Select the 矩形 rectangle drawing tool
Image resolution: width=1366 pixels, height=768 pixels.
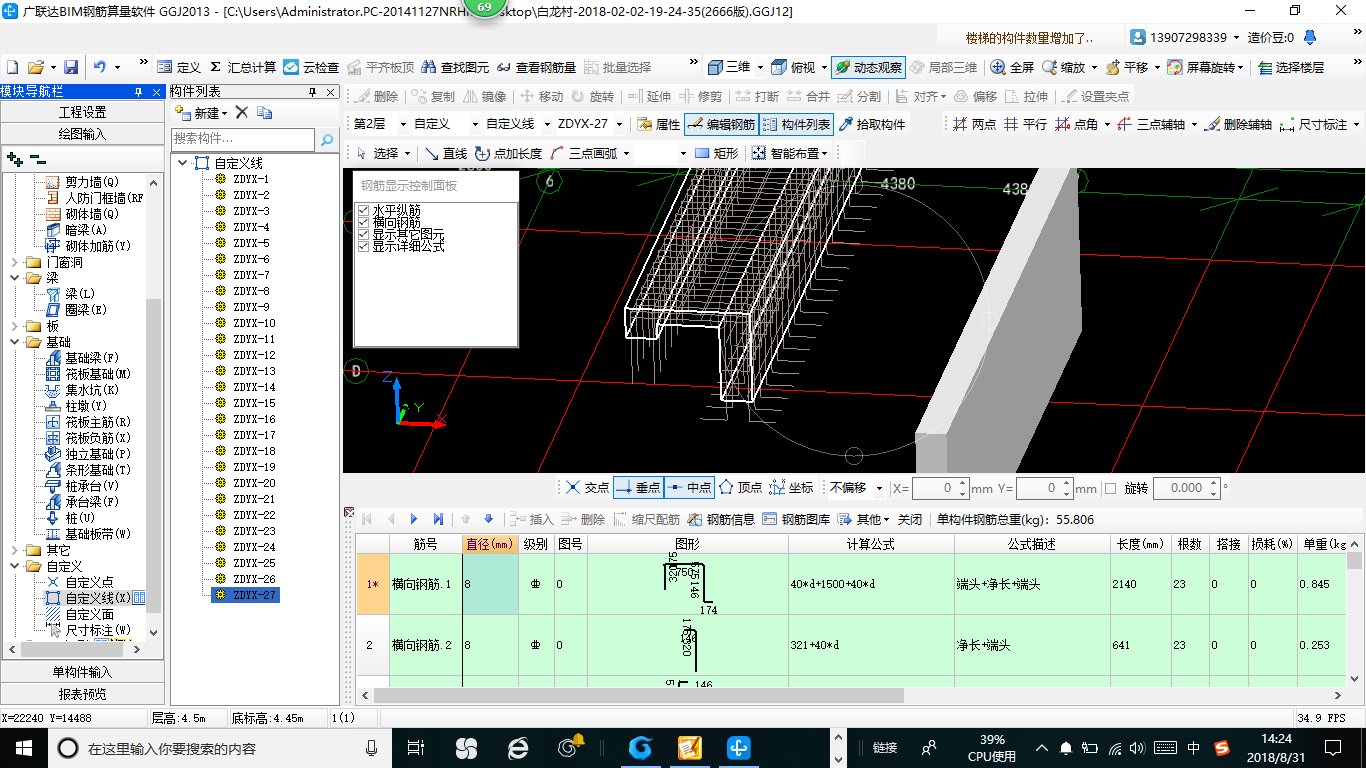pyautogui.click(x=716, y=153)
